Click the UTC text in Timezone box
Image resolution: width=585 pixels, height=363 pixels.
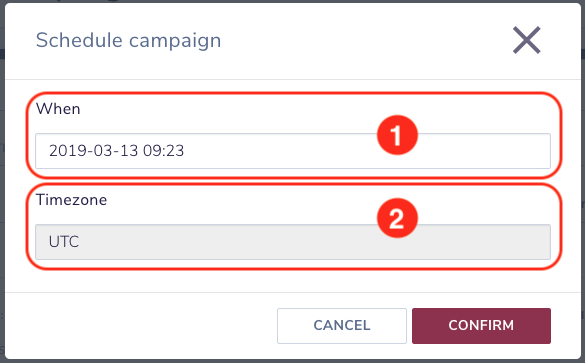64,242
